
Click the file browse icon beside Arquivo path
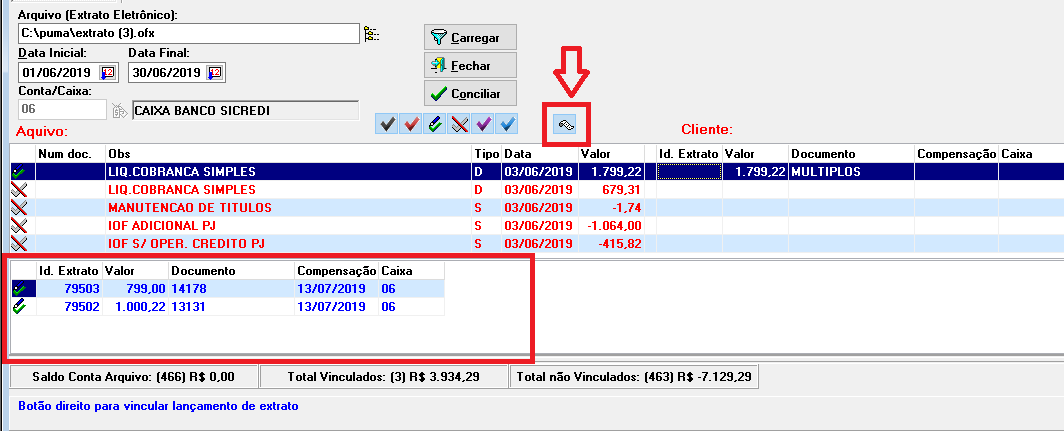[x=372, y=34]
